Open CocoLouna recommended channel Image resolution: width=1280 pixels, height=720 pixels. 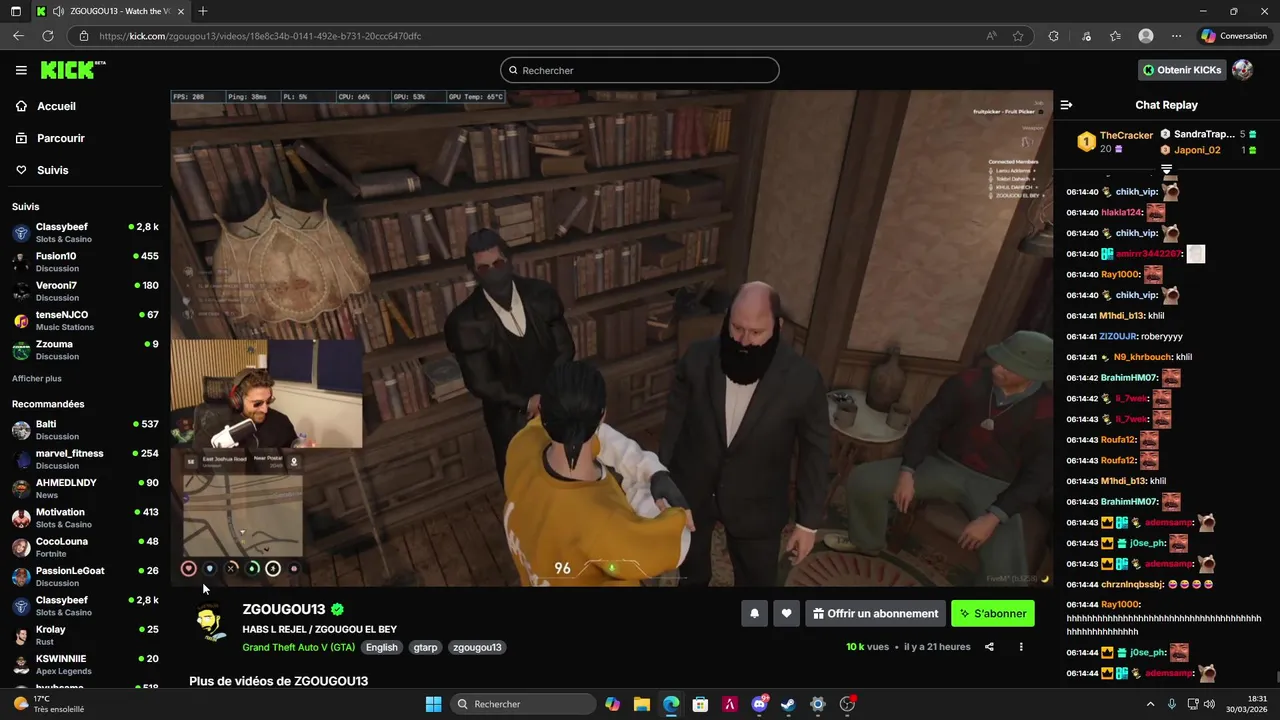point(85,547)
